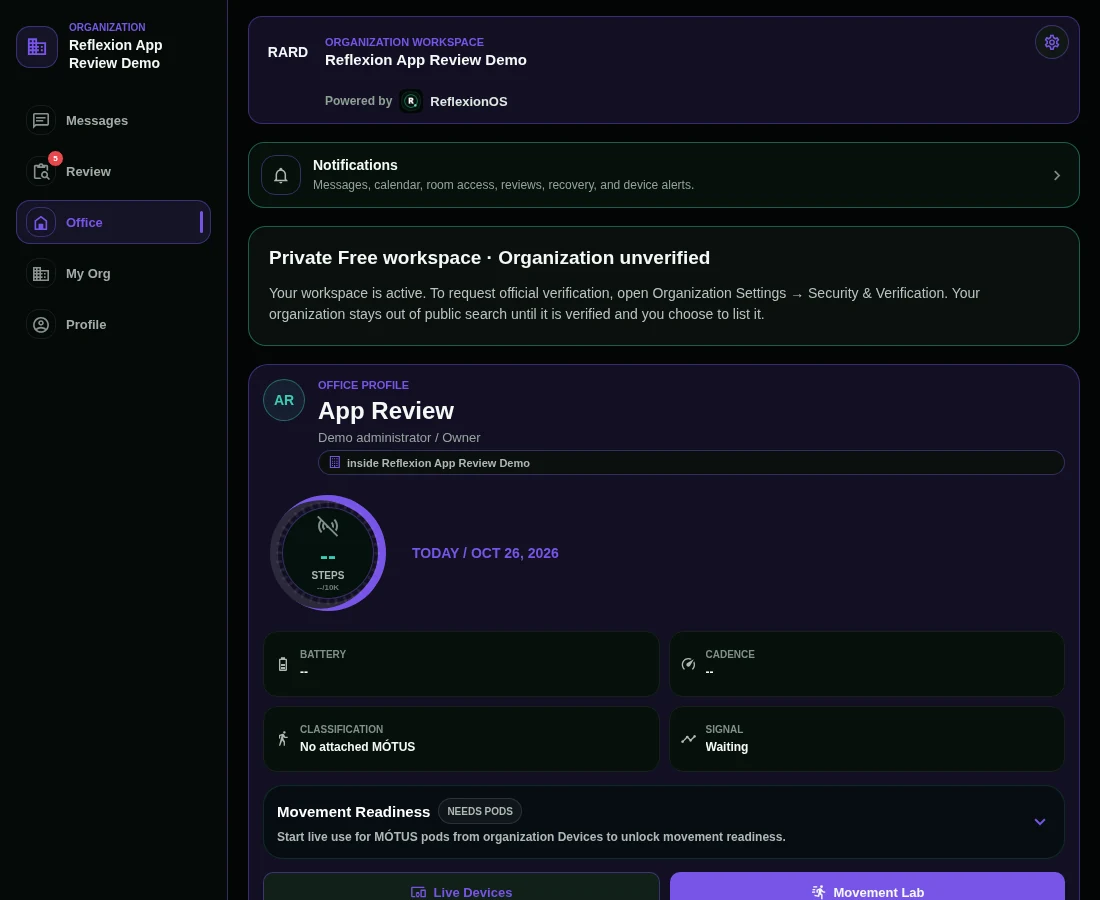Switch to My Org menu item
Screen dimensions: 1100x900
pyautogui.click(x=113, y=274)
